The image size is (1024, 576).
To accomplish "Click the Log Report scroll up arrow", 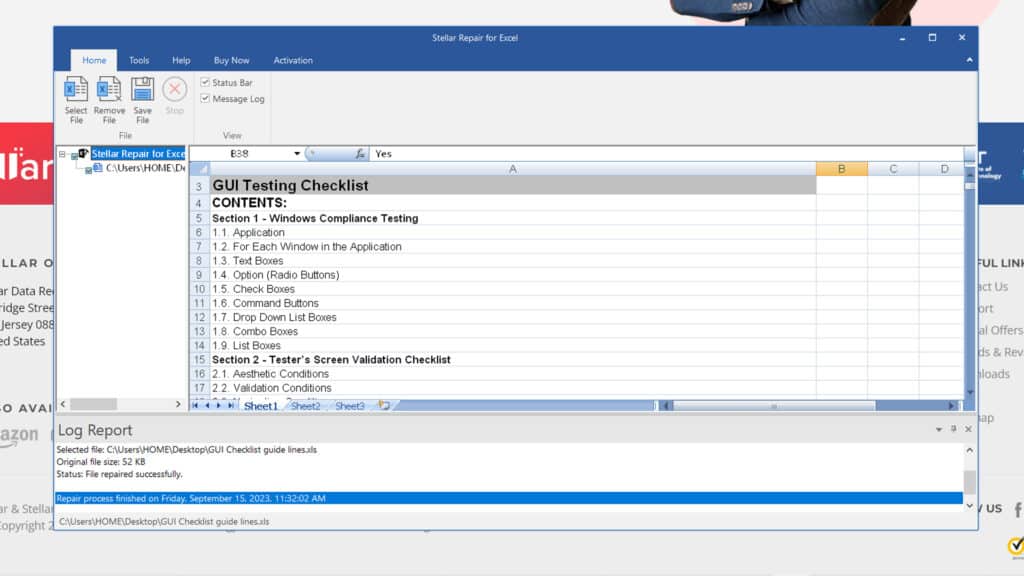I will (970, 450).
